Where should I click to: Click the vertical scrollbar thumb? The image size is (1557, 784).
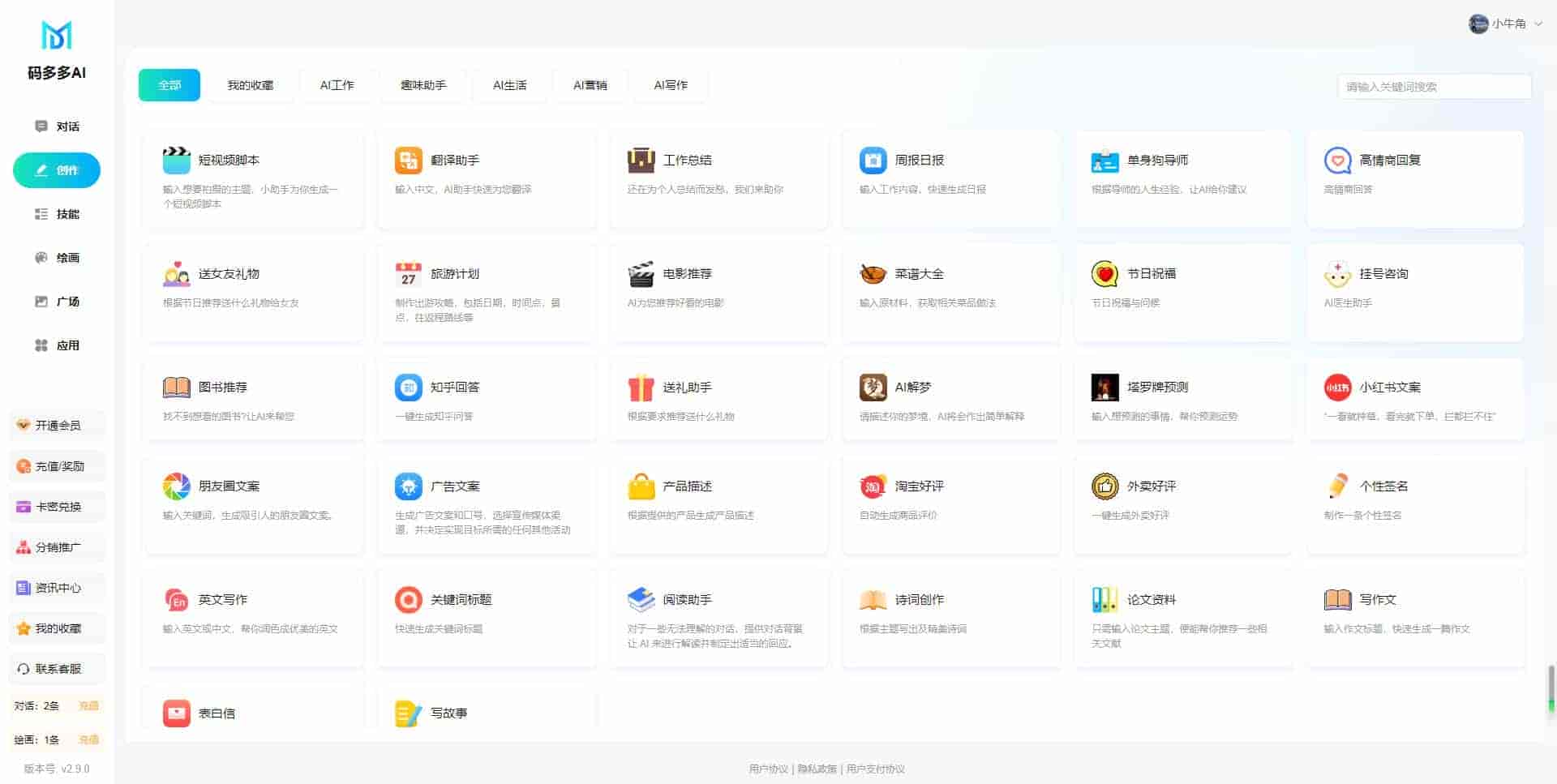(1551, 689)
